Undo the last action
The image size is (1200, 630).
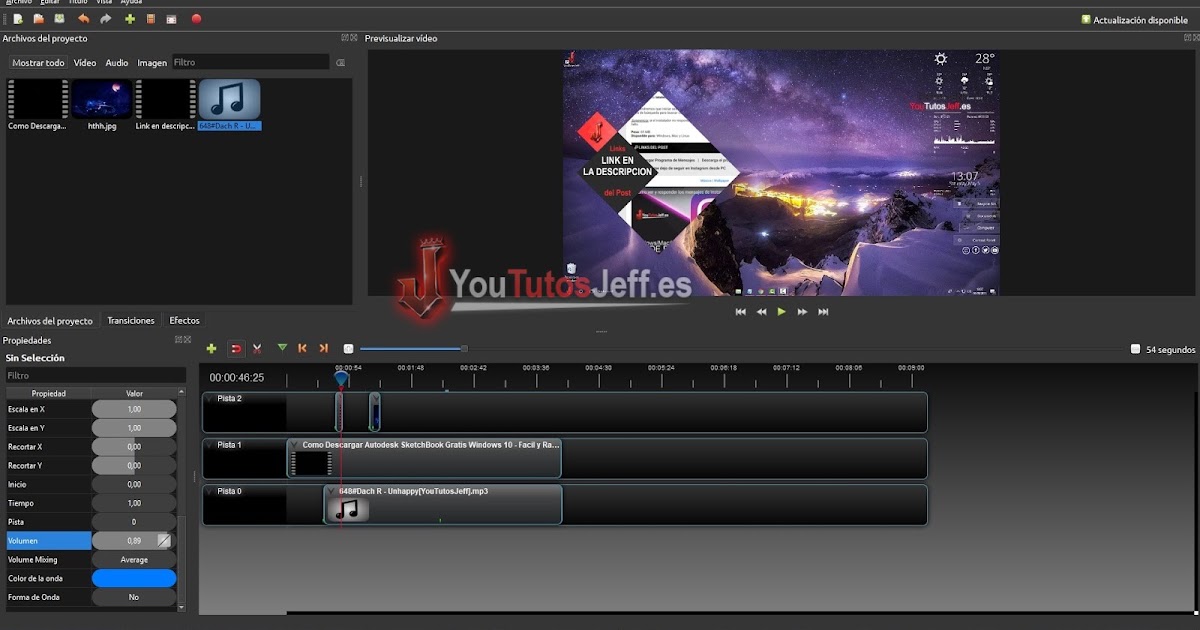tap(84, 18)
